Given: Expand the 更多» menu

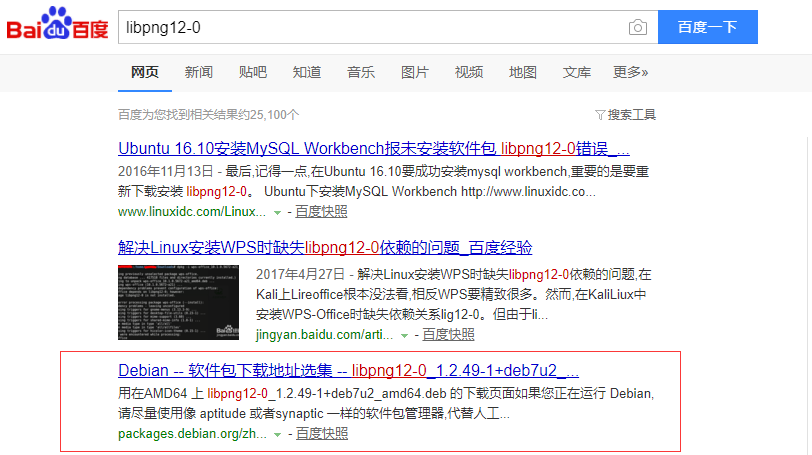Looking at the screenshot, I should coord(631,72).
